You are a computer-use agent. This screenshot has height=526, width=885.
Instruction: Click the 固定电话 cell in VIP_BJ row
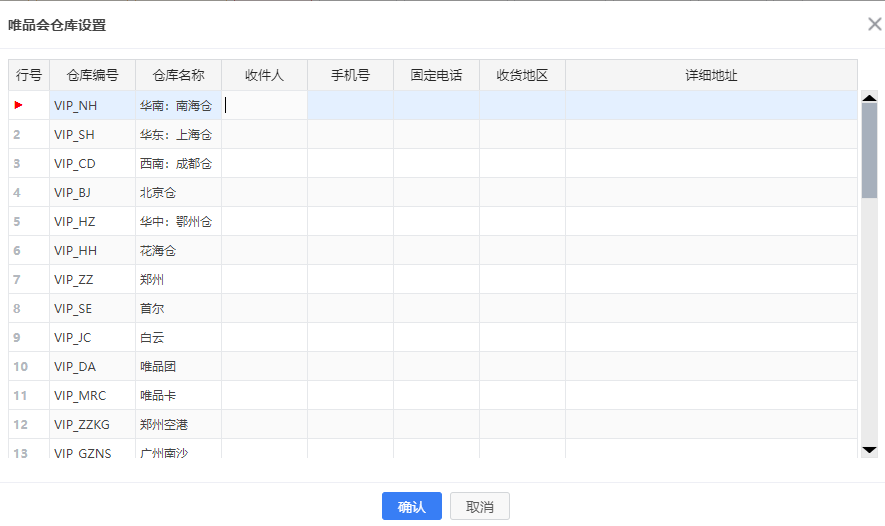click(x=436, y=192)
